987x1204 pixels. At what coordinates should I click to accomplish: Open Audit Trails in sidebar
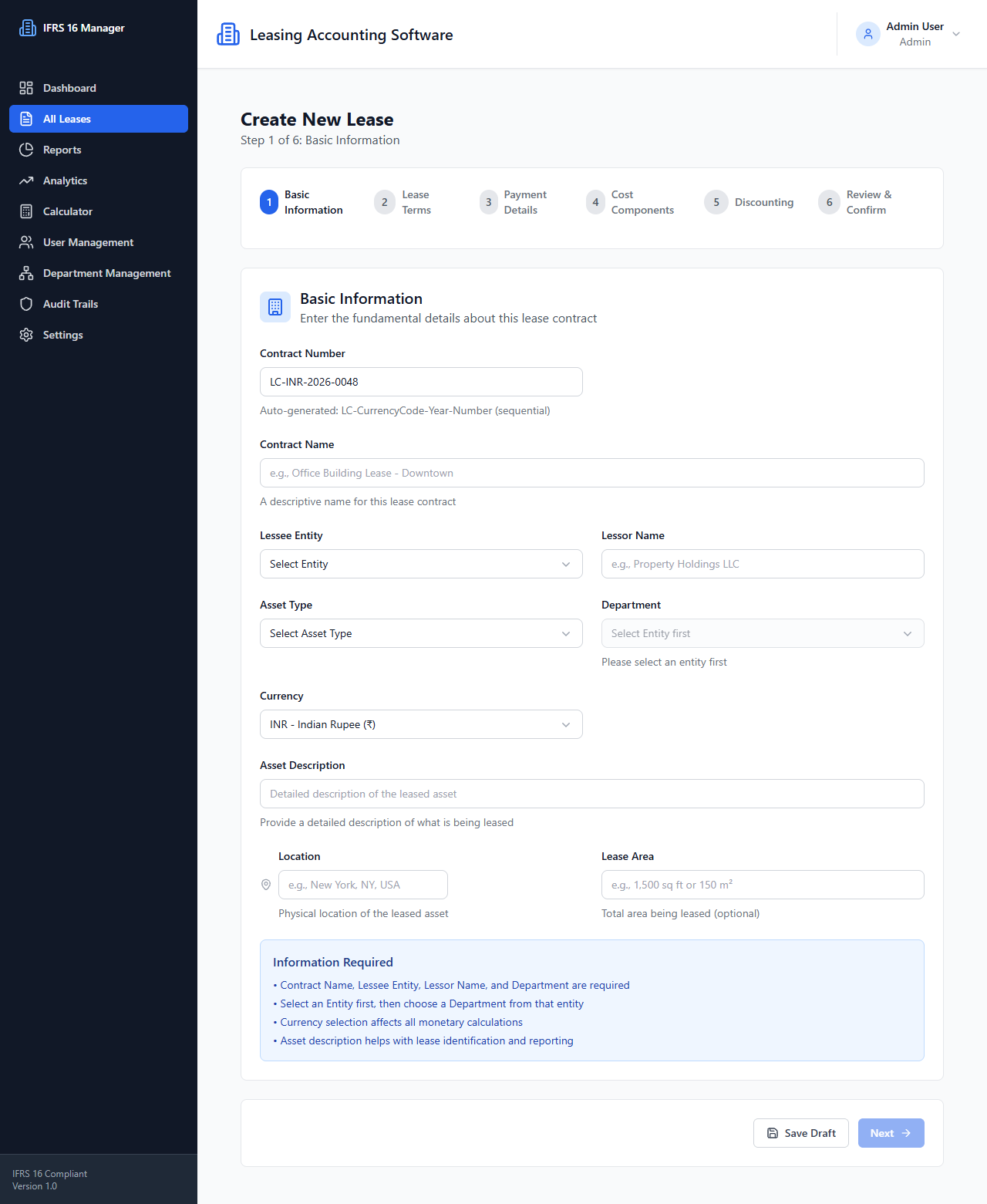pyautogui.click(x=99, y=304)
